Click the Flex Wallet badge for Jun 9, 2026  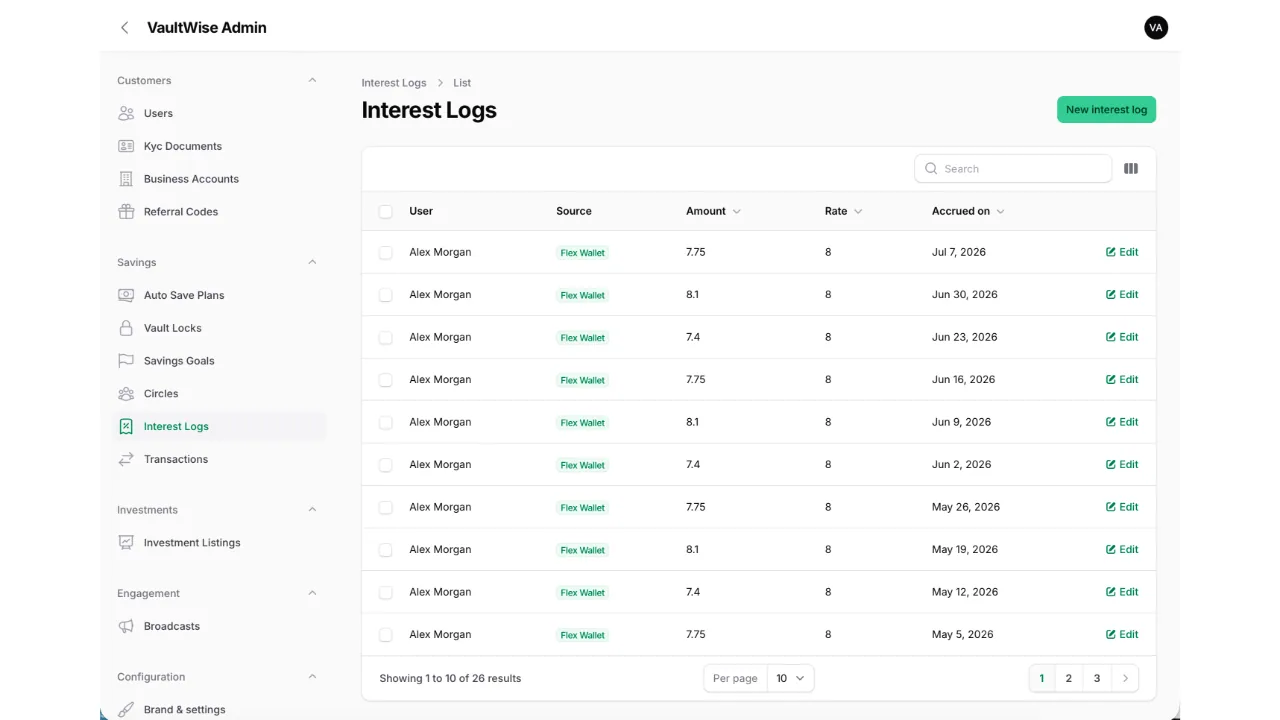tap(583, 423)
